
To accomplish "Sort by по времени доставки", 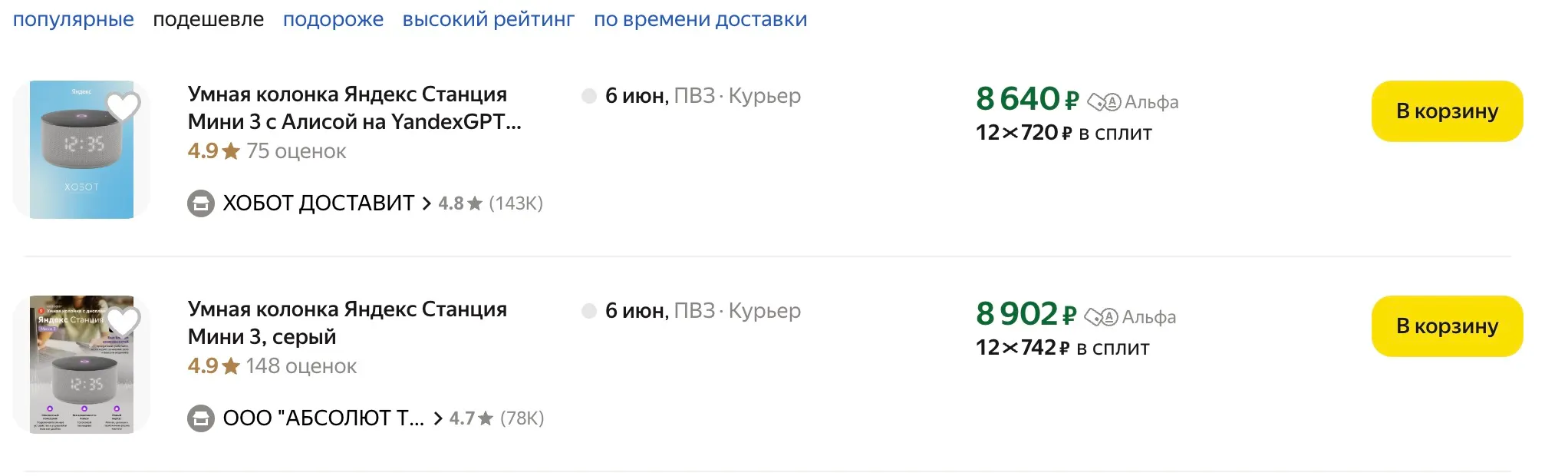I will tap(700, 19).
